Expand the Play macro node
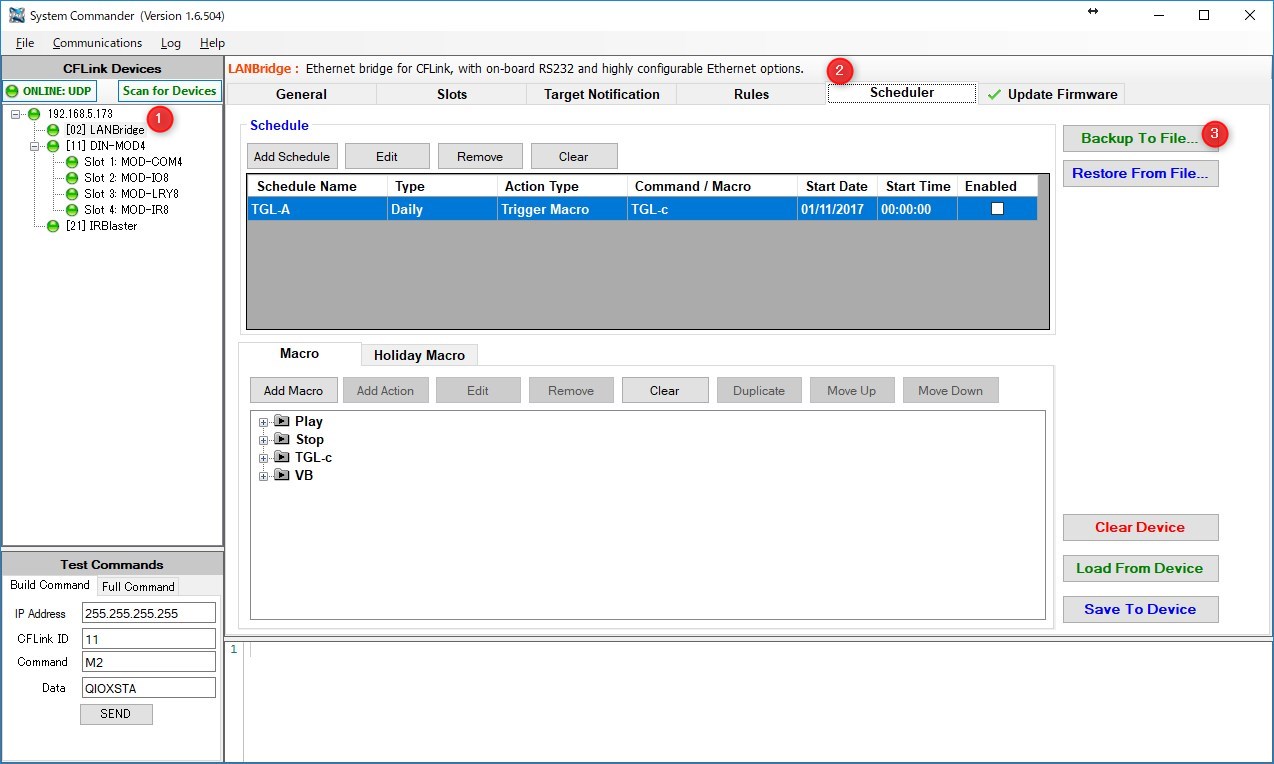The image size is (1274, 764). click(x=264, y=422)
